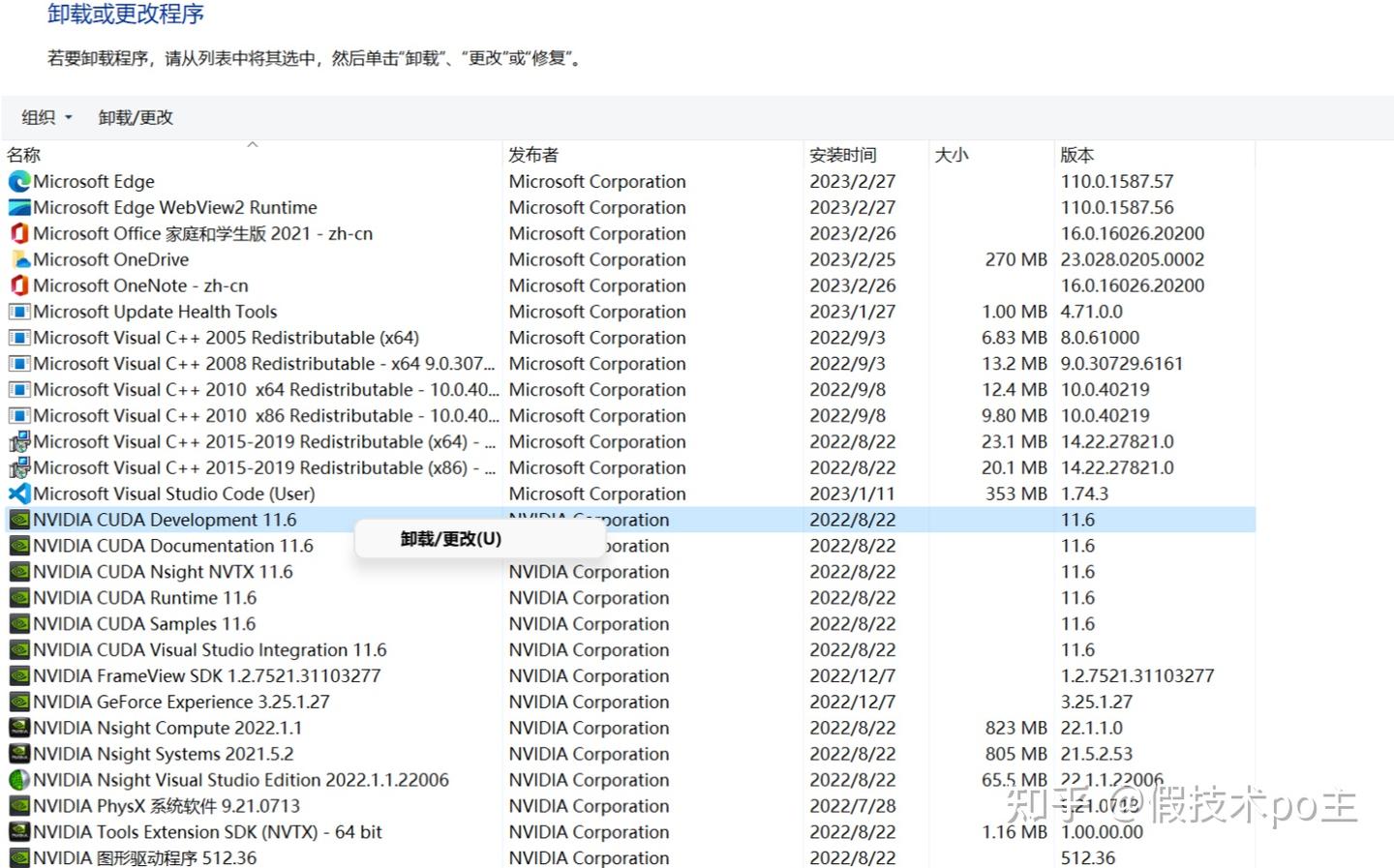The image size is (1394, 868).
Task: Click the Visual C++ 2015-2019 (x86) installer icon
Action: [19, 467]
